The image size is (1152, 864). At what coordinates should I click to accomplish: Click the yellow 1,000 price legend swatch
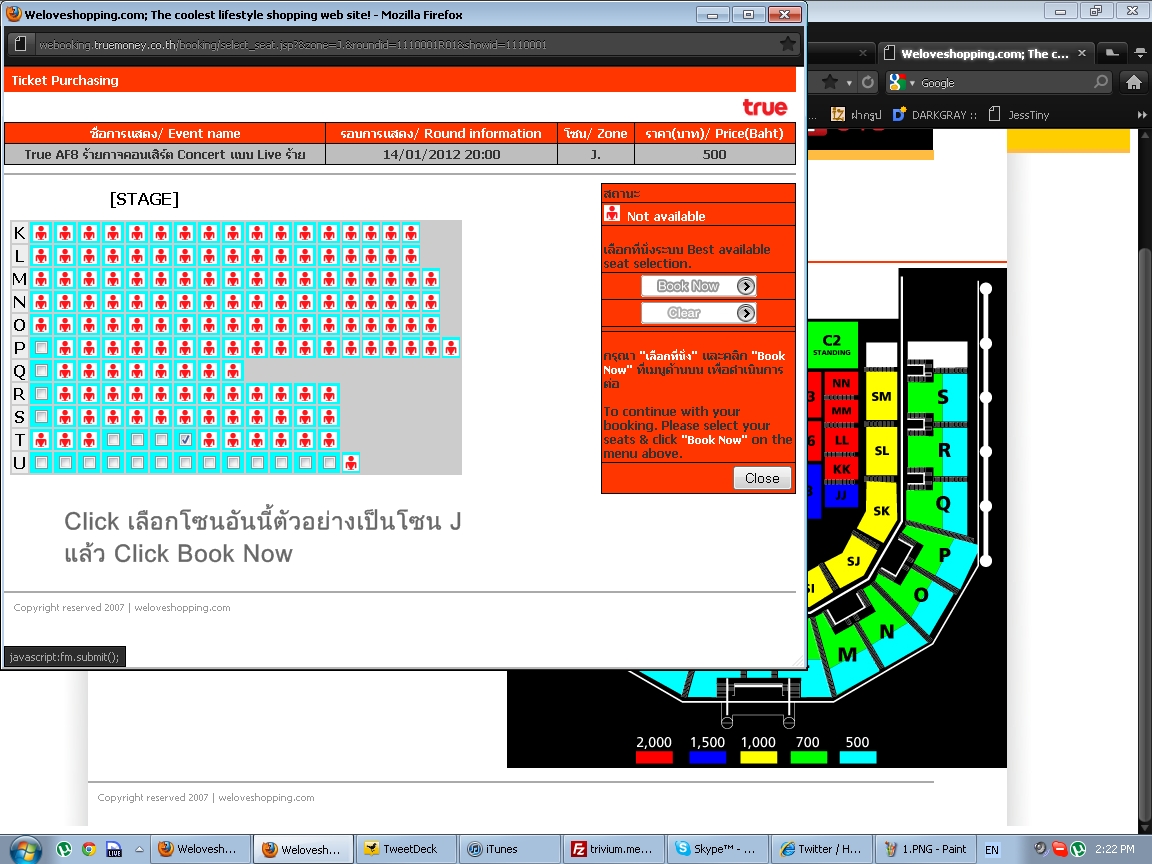[758, 757]
